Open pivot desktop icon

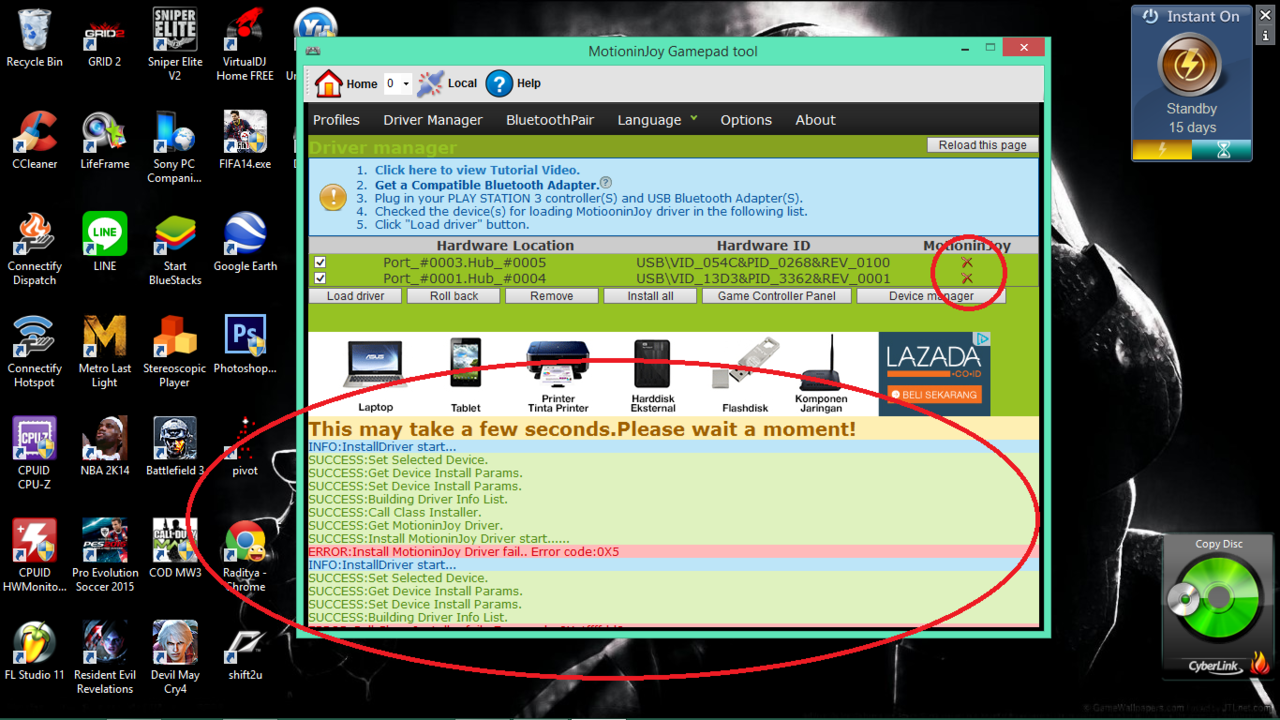point(245,446)
